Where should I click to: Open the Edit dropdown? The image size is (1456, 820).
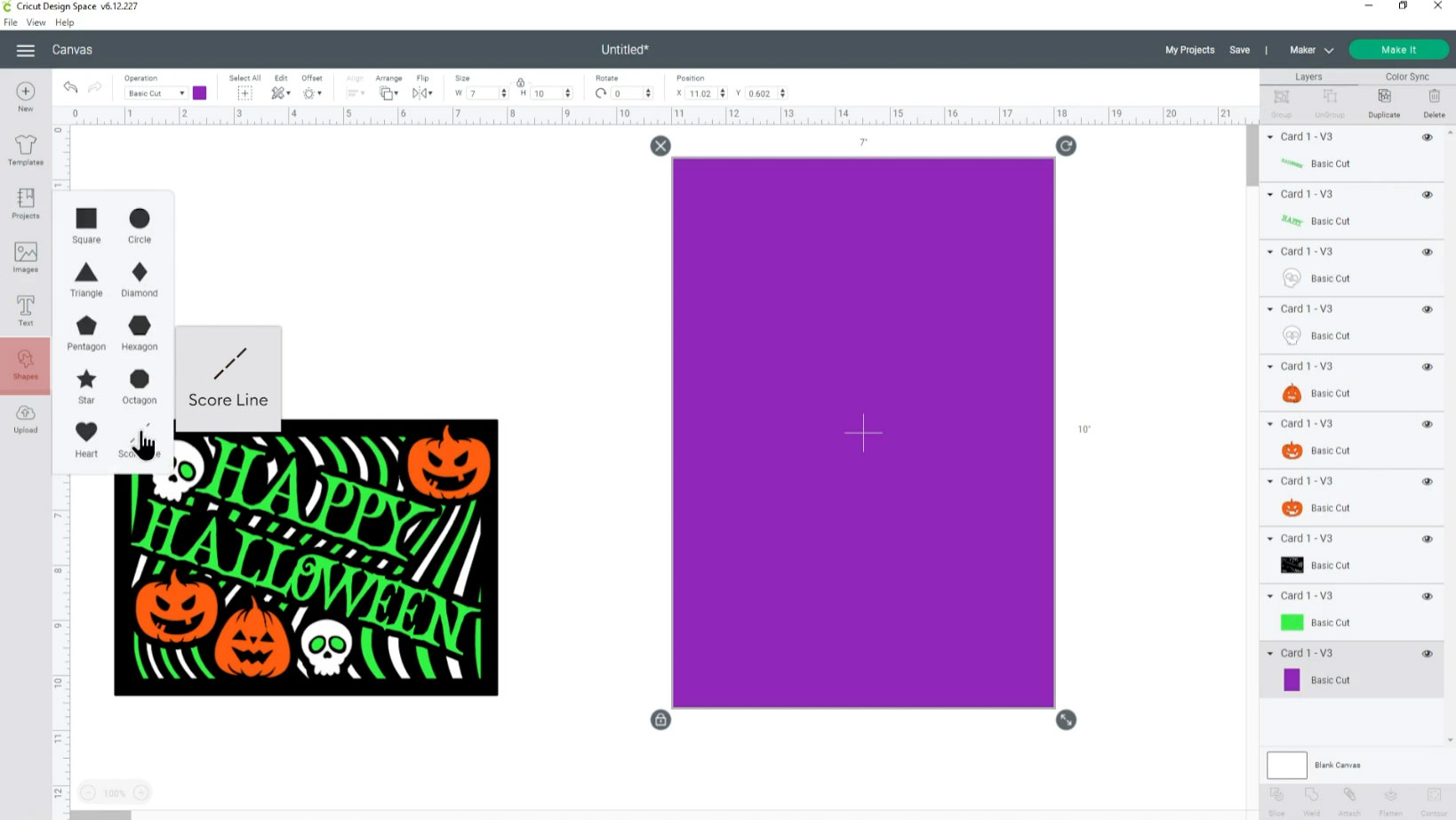click(x=281, y=93)
